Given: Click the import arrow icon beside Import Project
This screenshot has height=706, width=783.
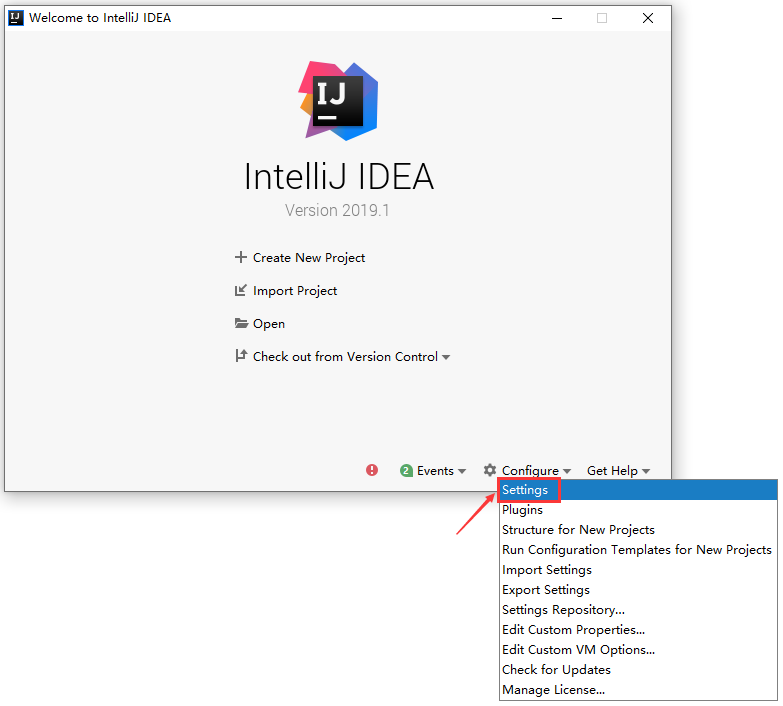Looking at the screenshot, I should coord(242,292).
